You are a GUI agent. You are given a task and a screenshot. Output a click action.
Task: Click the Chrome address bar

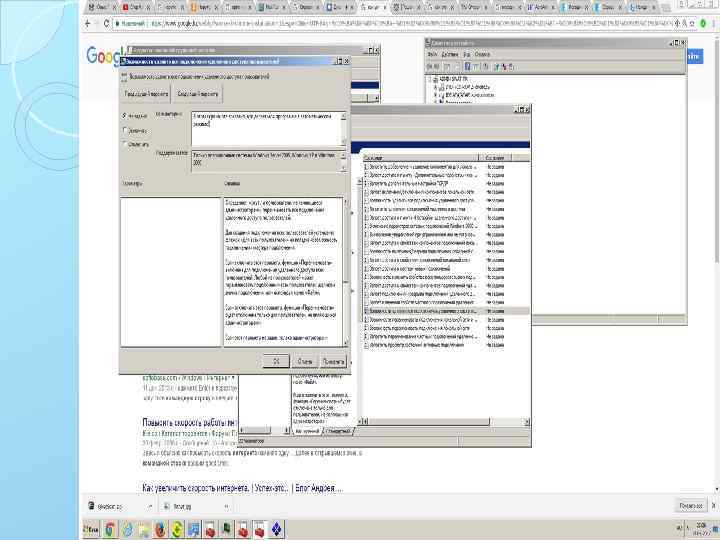395,23
